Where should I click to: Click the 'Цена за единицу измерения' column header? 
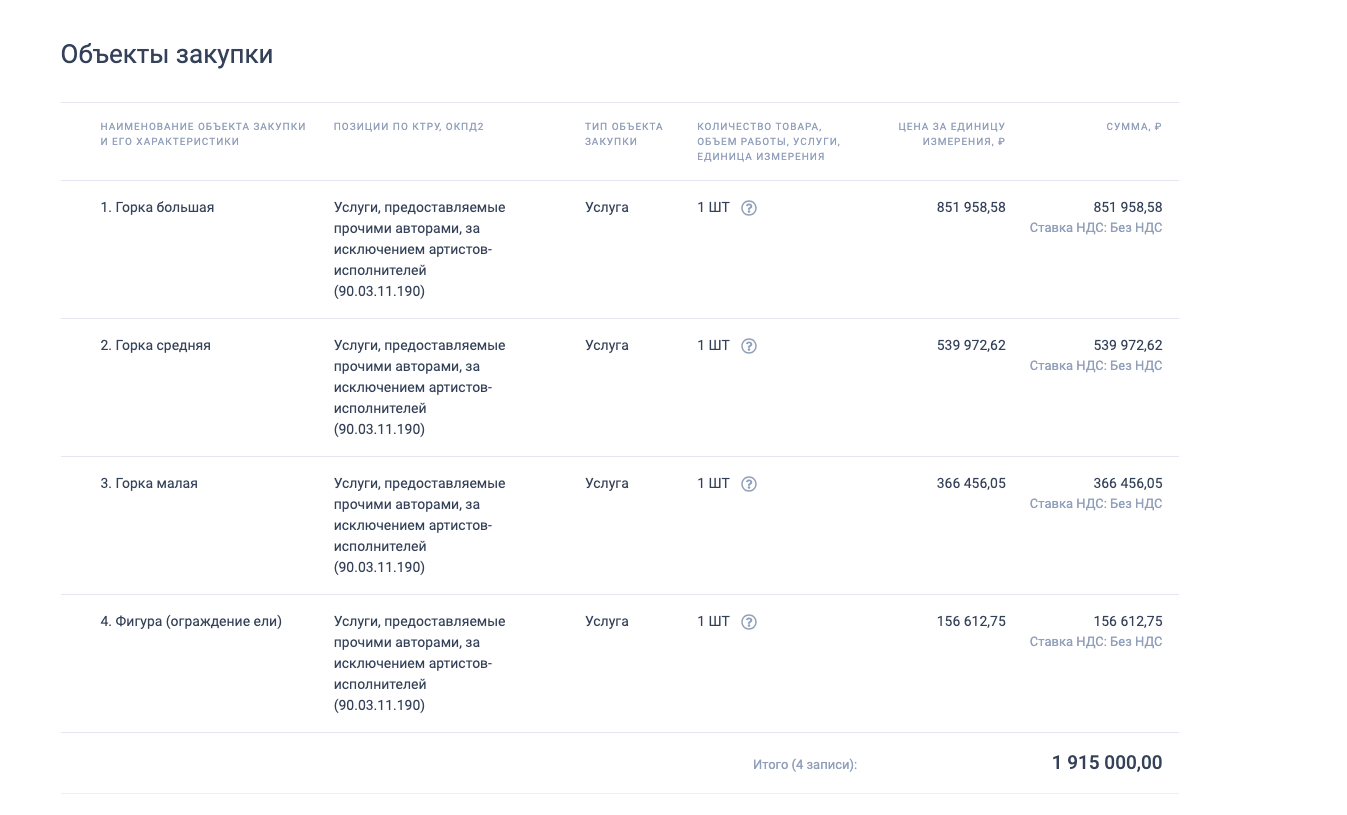pyautogui.click(x=951, y=134)
